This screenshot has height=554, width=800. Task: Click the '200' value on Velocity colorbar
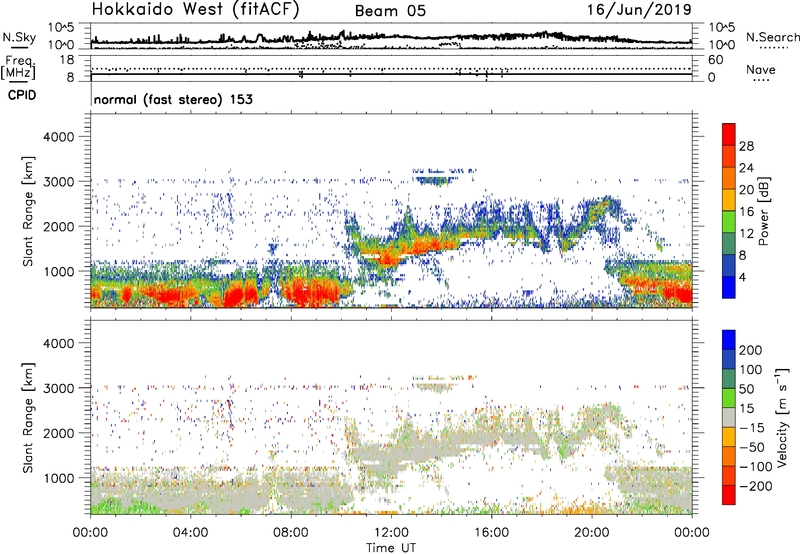(x=751, y=350)
